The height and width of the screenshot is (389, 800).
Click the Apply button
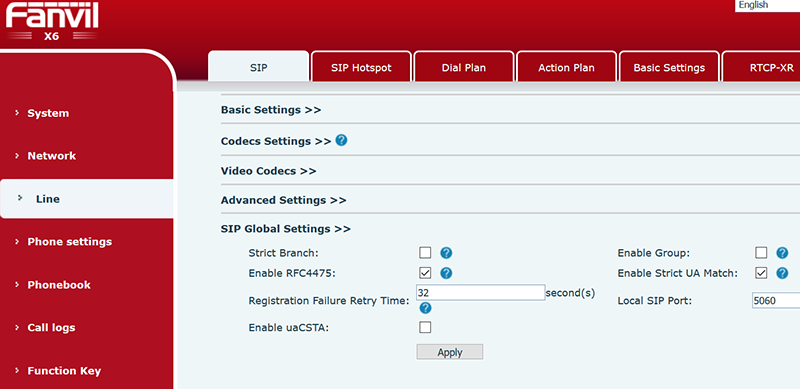pos(449,352)
